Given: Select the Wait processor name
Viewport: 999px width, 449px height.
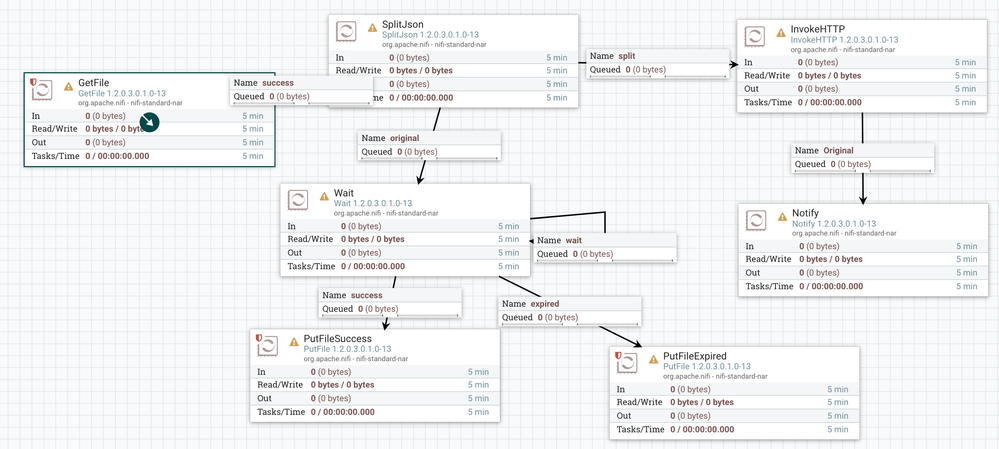Looking at the screenshot, I should point(343,194).
